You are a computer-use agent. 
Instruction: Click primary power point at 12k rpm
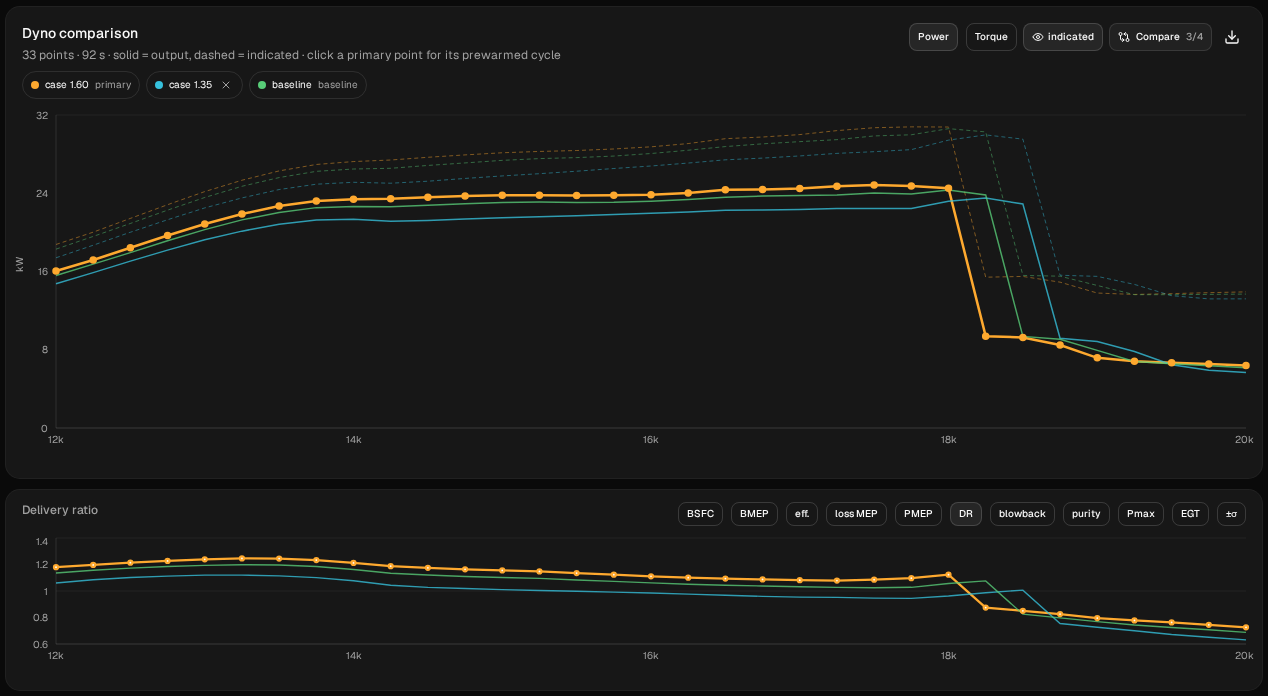click(56, 271)
